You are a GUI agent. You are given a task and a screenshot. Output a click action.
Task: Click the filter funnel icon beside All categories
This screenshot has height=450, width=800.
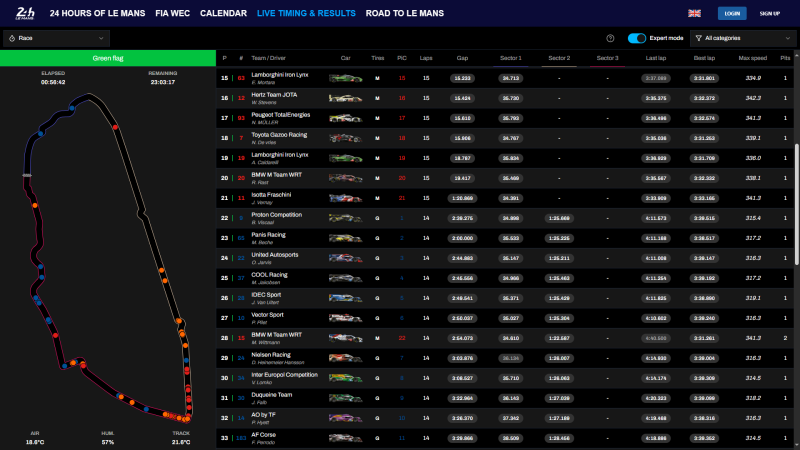698,38
